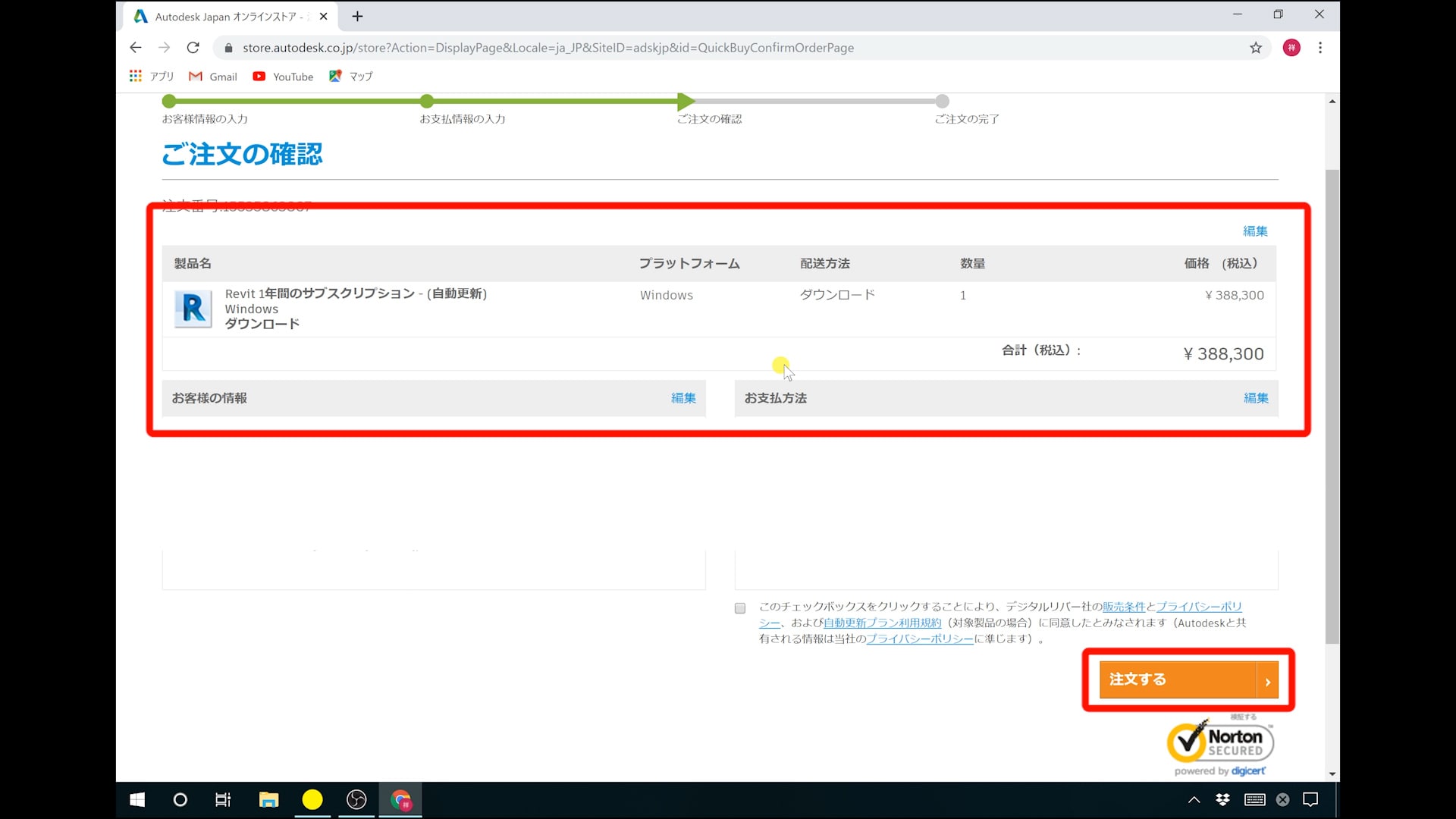This screenshot has width=1456, height=819.
Task: Open a new browser tab
Action: tap(357, 16)
